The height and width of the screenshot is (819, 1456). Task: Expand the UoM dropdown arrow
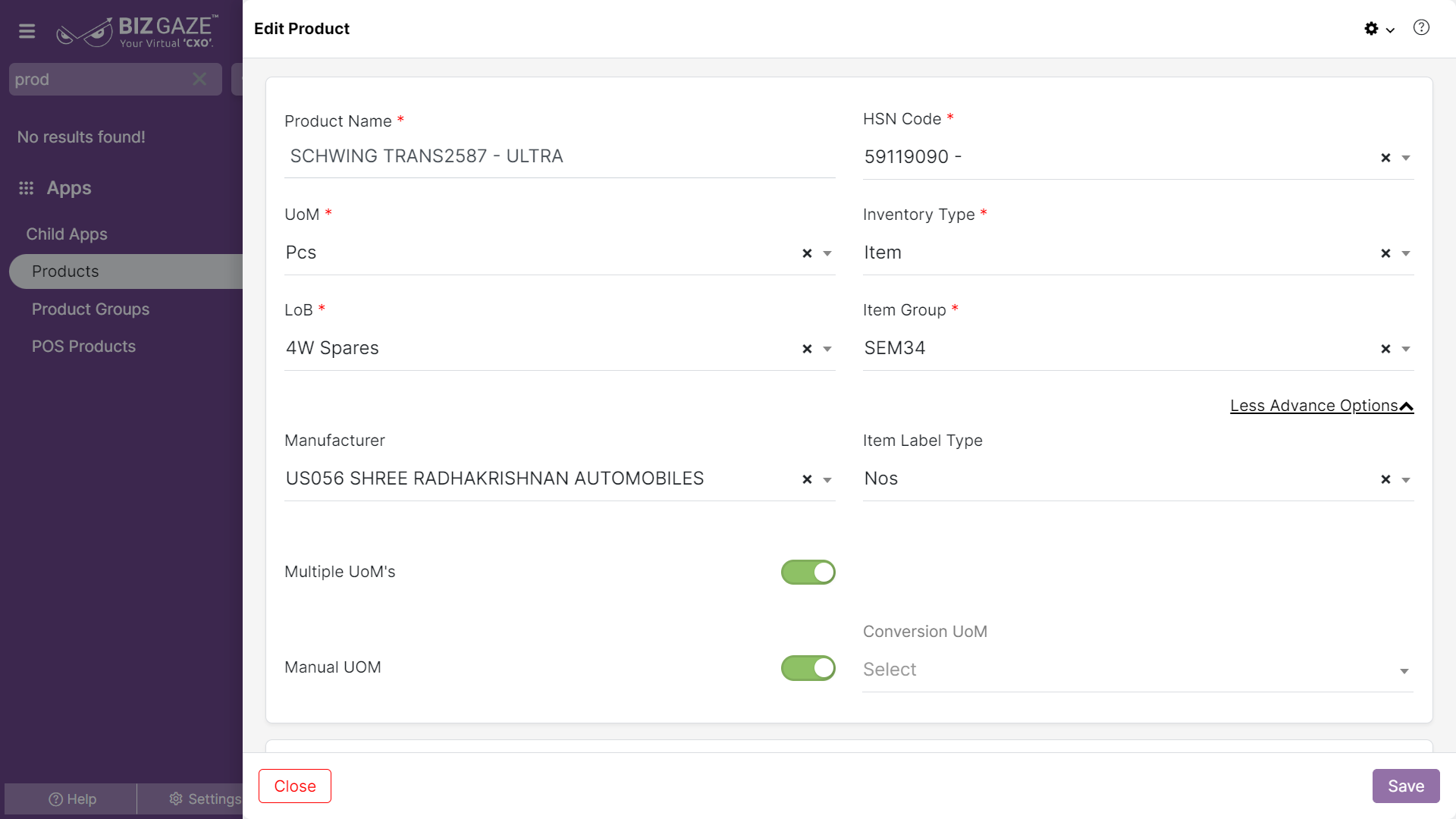pos(827,253)
